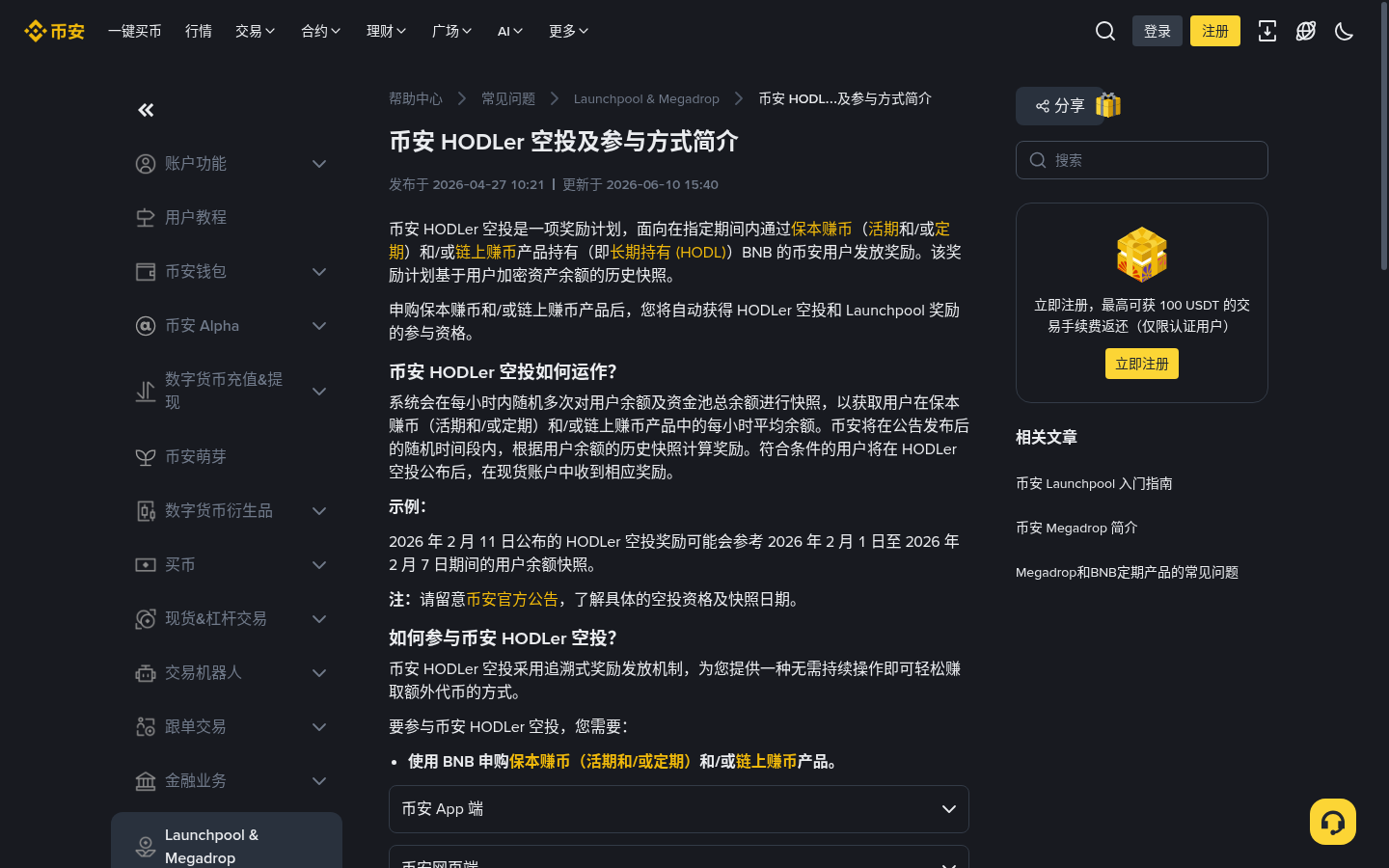
Task: Select the 数字货币衍生品 icon
Action: click(x=146, y=511)
